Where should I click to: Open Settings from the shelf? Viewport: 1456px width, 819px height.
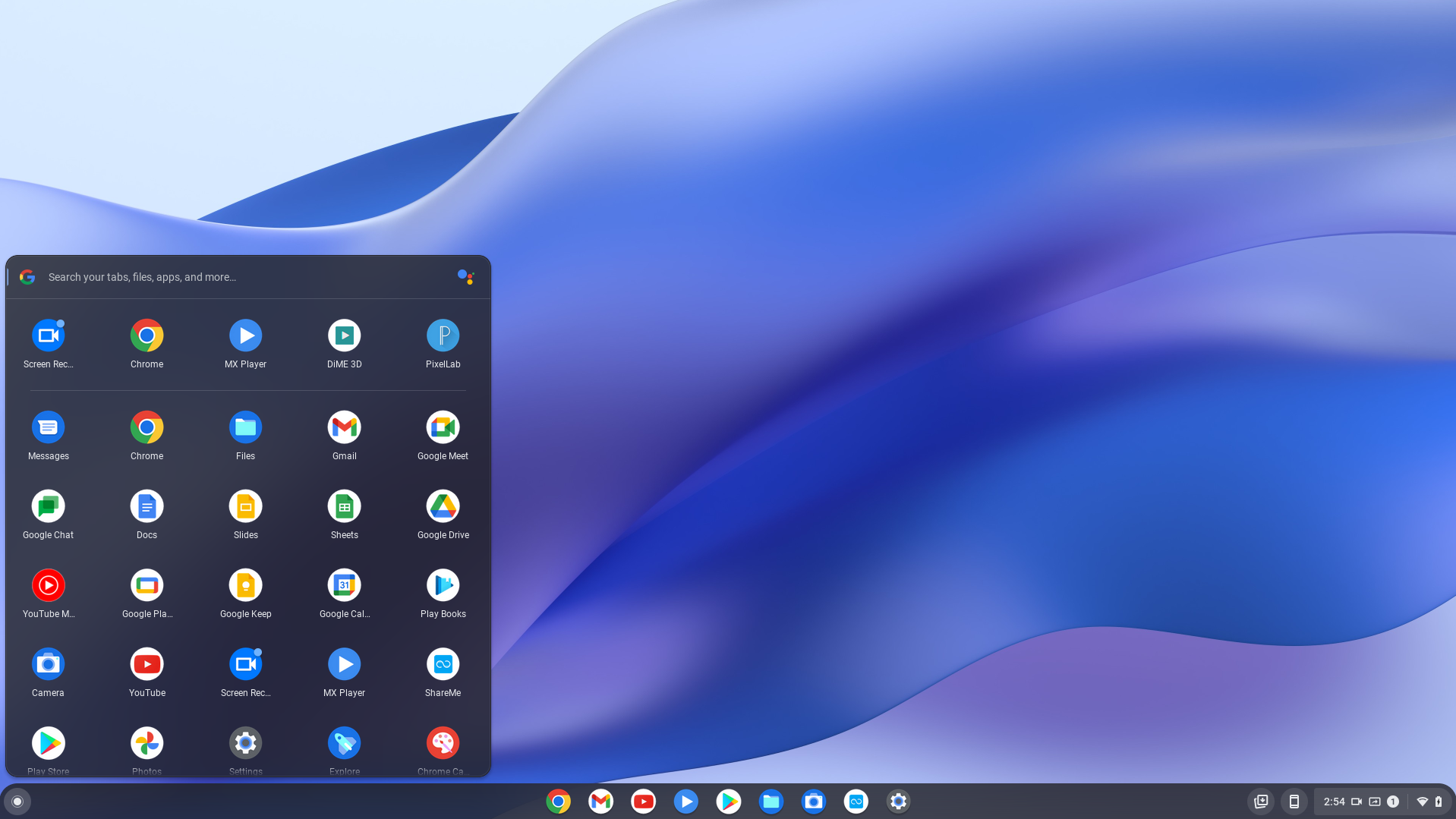click(898, 802)
